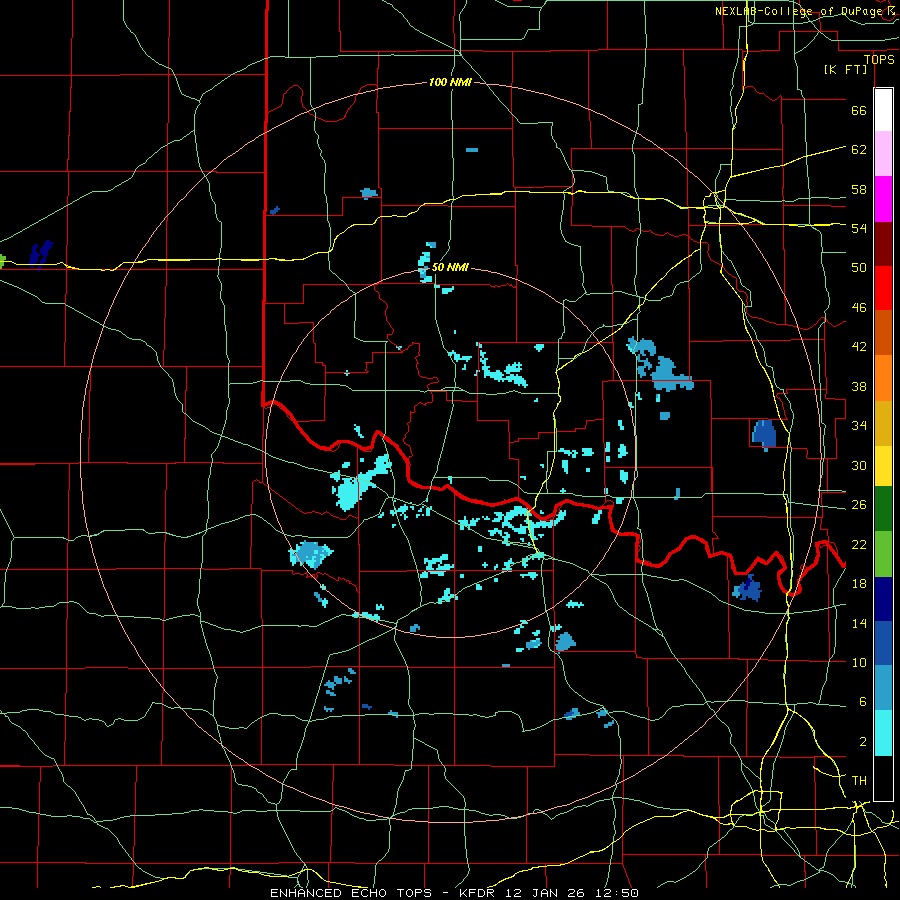
Task: Pick the dark orange swatch below 46
Action: pos(883,332)
